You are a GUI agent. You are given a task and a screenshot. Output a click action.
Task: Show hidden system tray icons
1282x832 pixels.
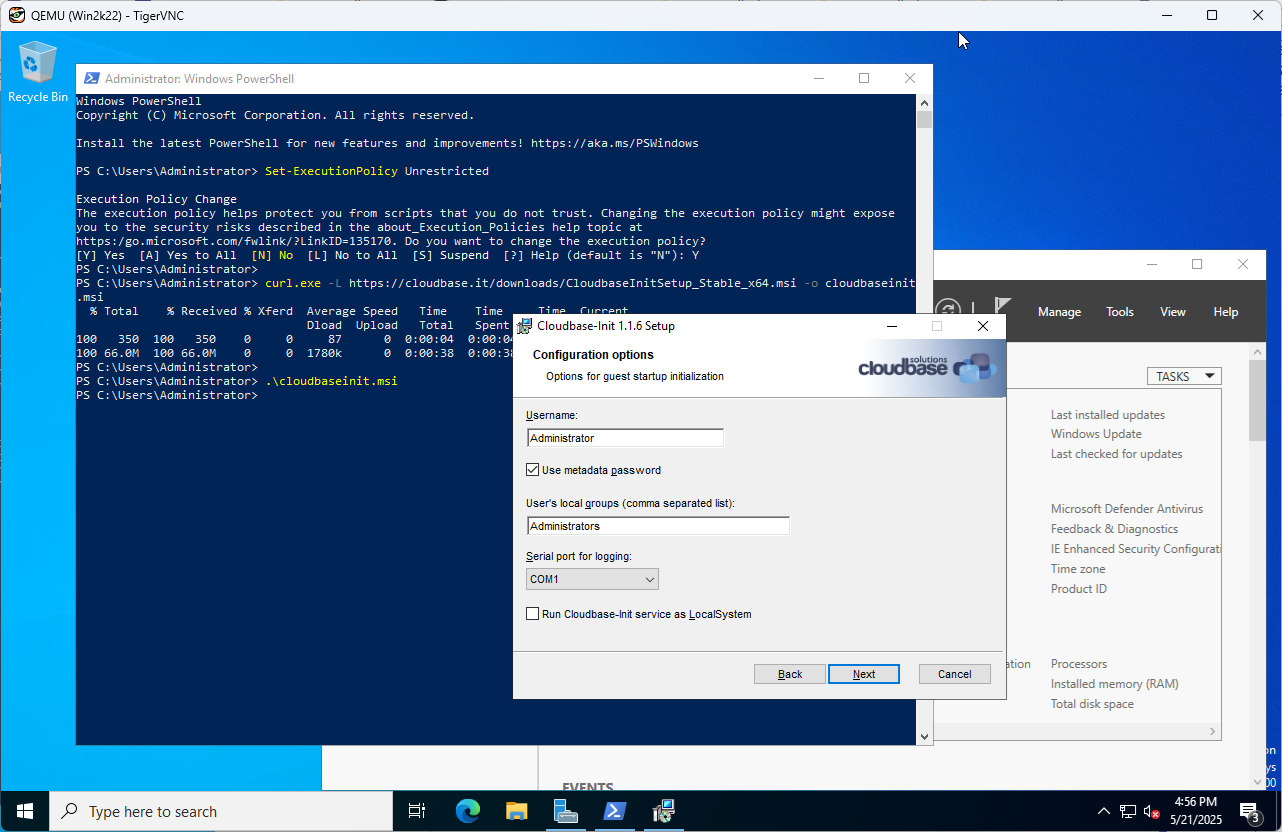click(1104, 811)
